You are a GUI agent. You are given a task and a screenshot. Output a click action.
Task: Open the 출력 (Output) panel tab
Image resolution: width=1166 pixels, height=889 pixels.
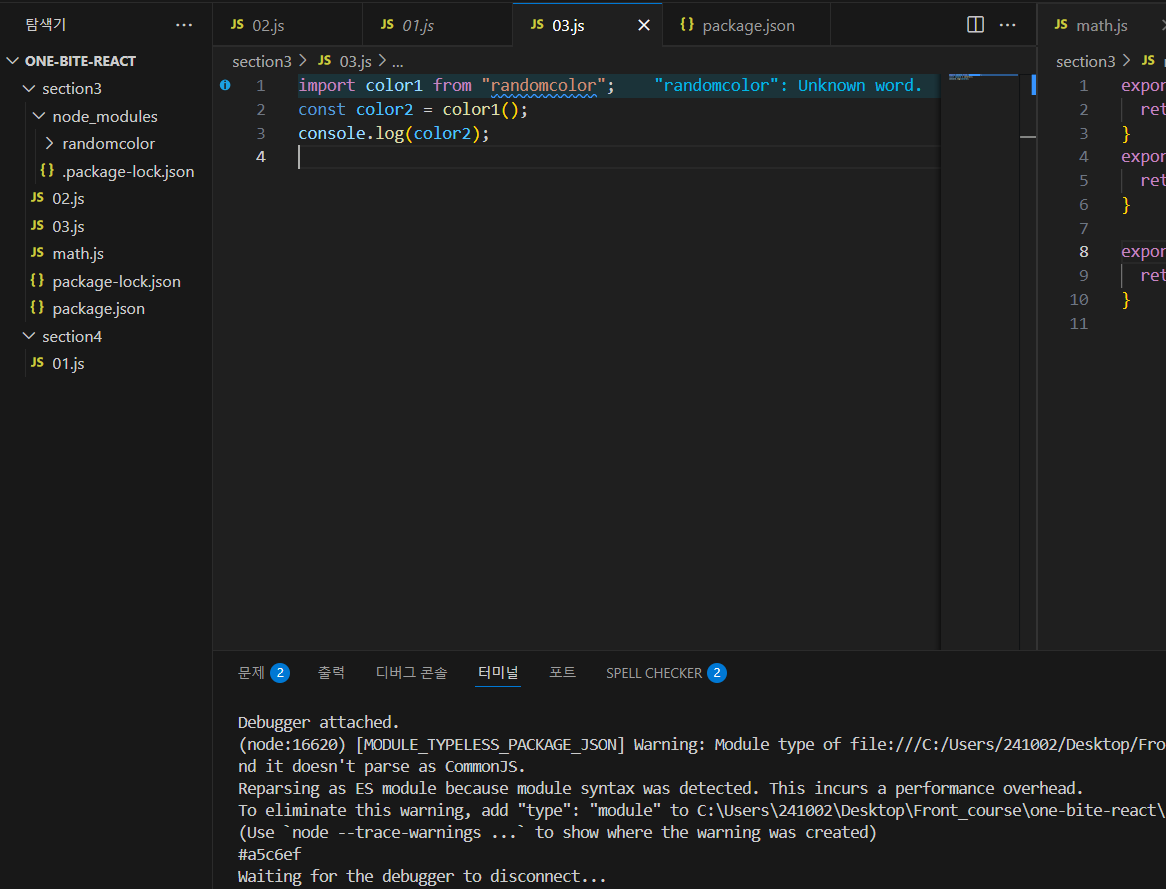tap(331, 673)
